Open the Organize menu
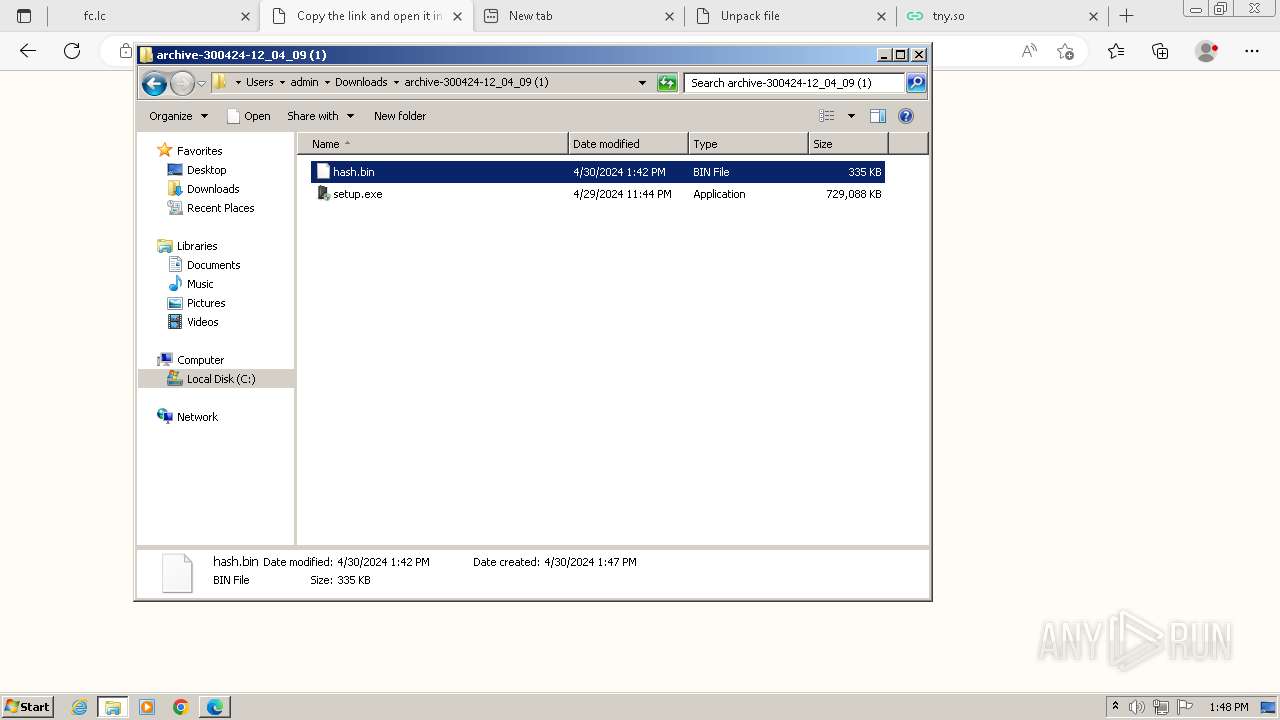Screen dimensions: 1280x720 pyautogui.click(x=178, y=116)
